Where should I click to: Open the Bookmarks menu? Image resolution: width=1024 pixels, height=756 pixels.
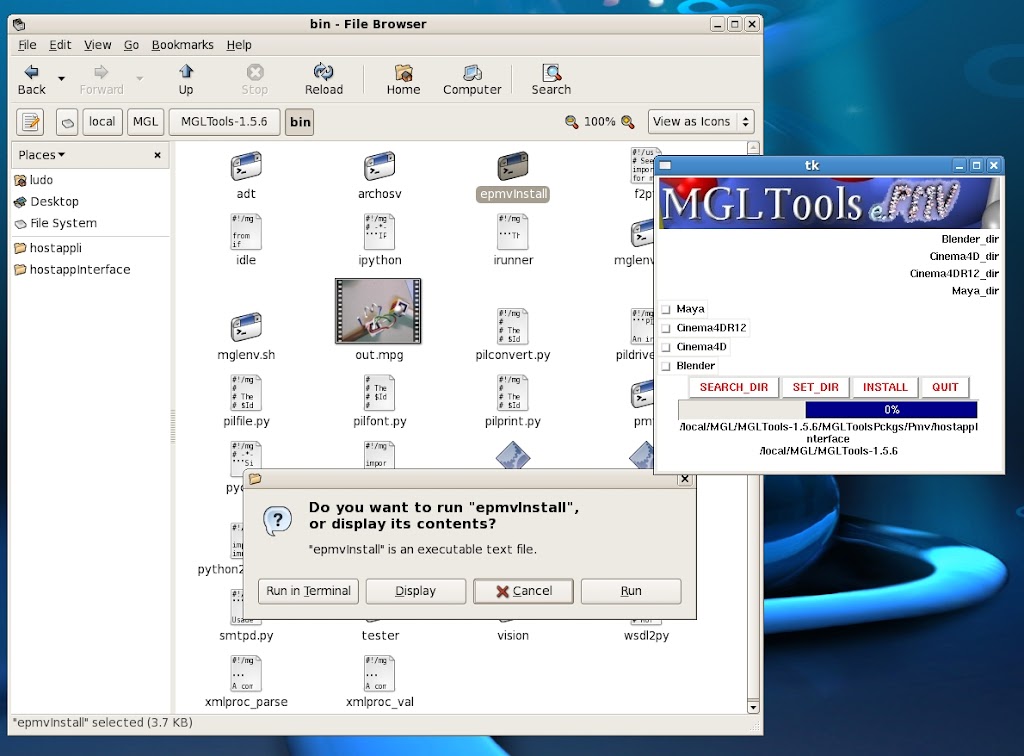[x=182, y=45]
